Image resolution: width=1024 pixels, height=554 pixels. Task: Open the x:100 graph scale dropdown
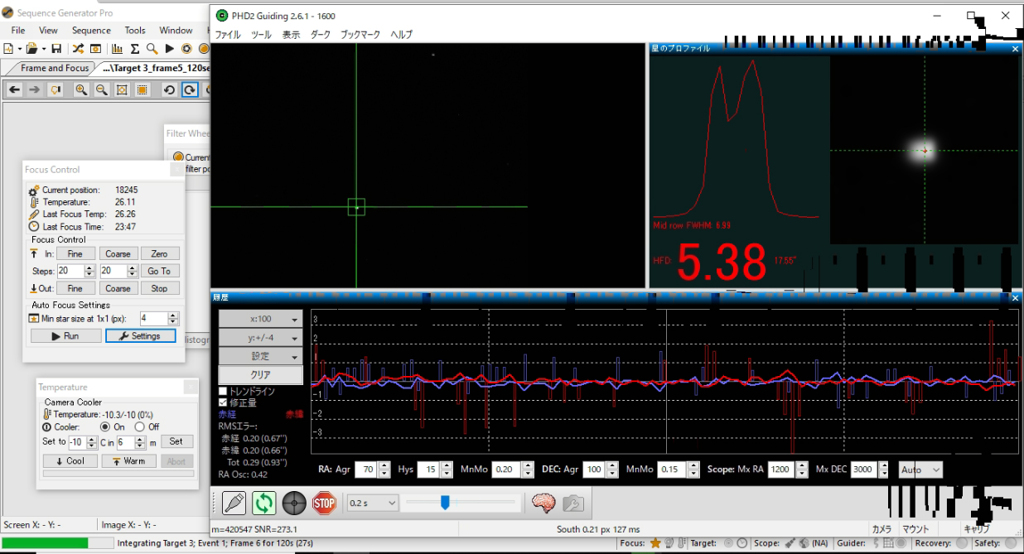[260, 319]
